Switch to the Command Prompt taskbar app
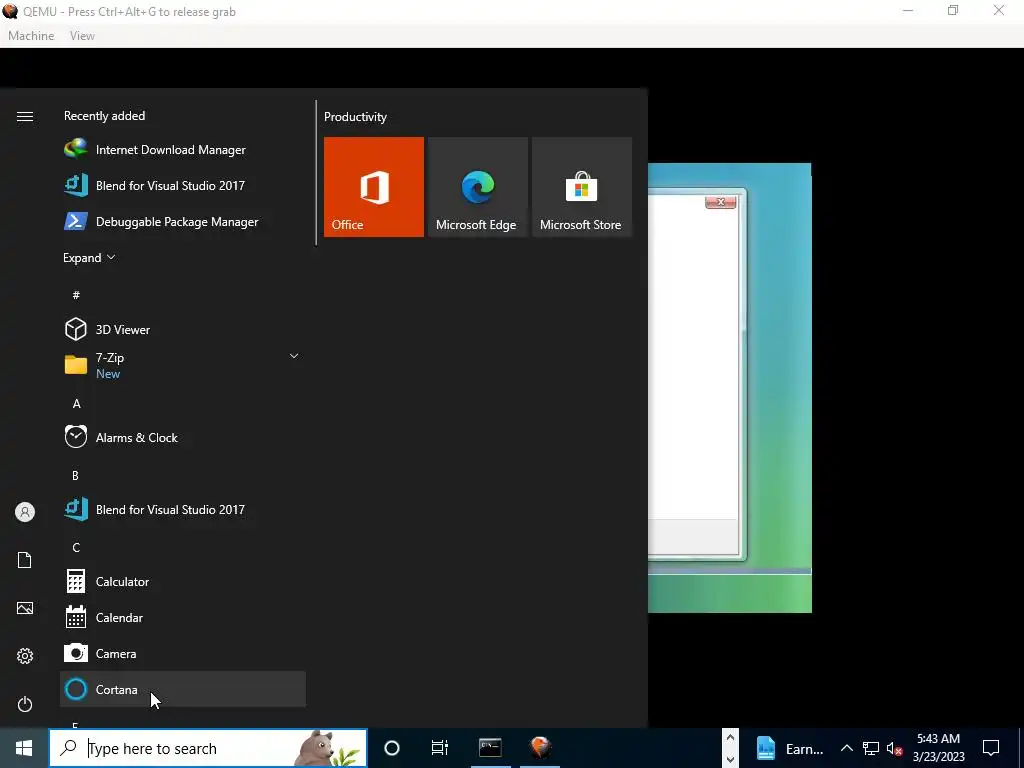The image size is (1024, 768). [x=490, y=748]
